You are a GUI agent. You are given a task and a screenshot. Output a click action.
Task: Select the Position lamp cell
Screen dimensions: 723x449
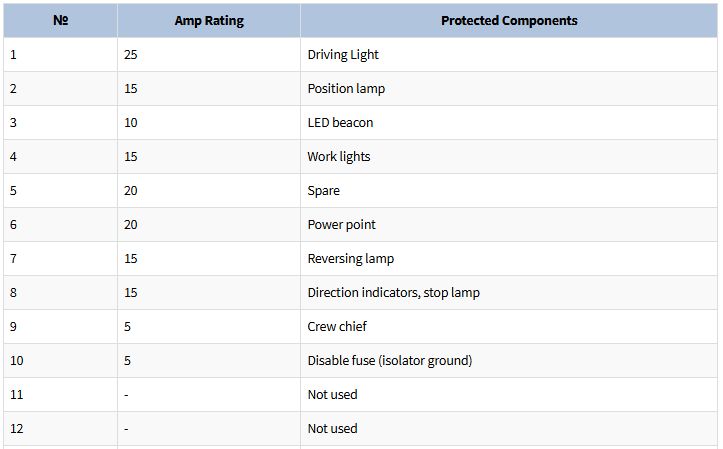(346, 89)
